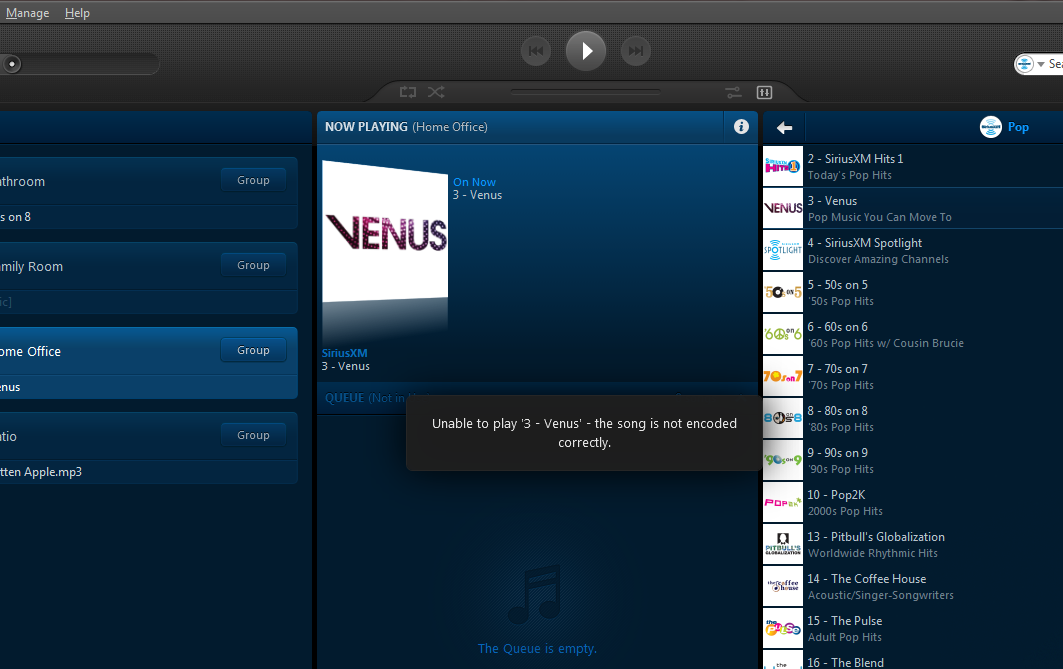Skip to the next track
Image resolution: width=1063 pixels, height=669 pixels.
coord(636,51)
